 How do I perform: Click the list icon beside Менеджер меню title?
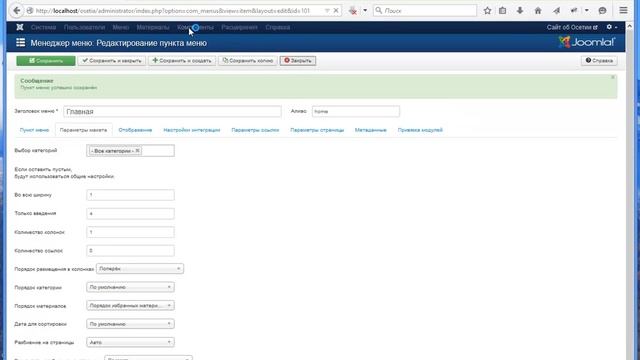click(x=20, y=42)
